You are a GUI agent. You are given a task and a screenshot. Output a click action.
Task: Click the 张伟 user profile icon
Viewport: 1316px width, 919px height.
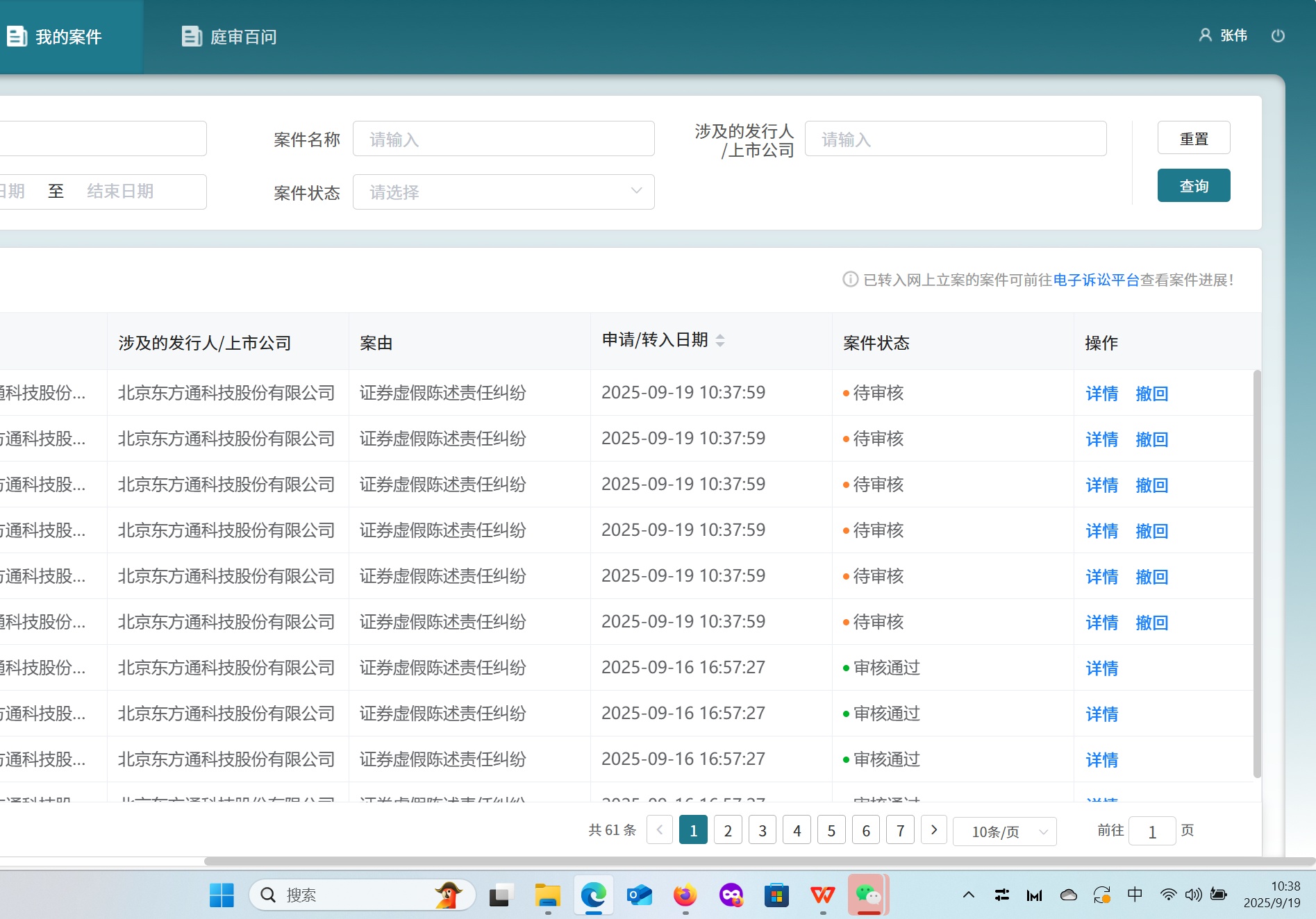(1205, 35)
